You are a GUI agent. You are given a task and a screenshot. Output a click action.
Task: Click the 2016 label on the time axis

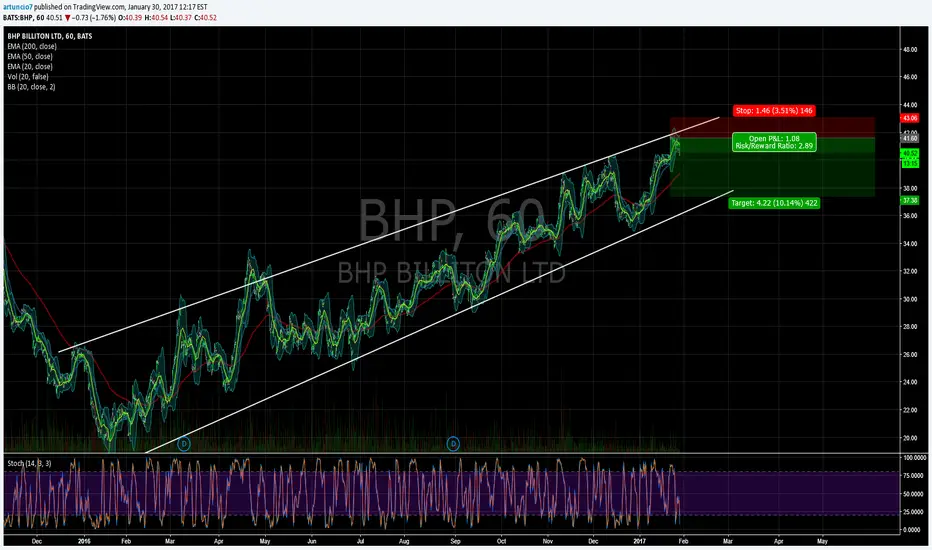pos(84,541)
